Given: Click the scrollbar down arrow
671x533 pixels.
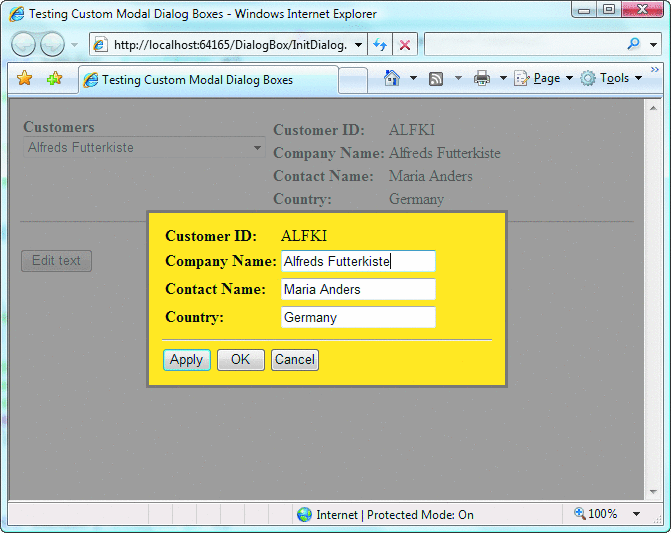Looking at the screenshot, I should tap(653, 492).
